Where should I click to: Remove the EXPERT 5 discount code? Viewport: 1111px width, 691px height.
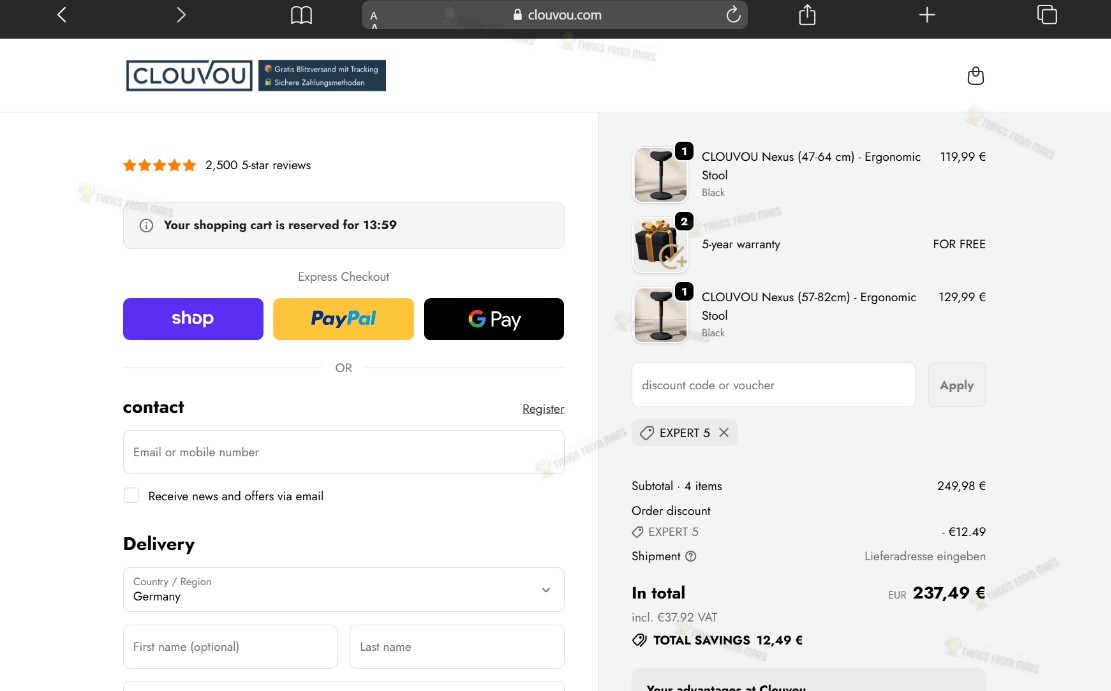(x=723, y=432)
